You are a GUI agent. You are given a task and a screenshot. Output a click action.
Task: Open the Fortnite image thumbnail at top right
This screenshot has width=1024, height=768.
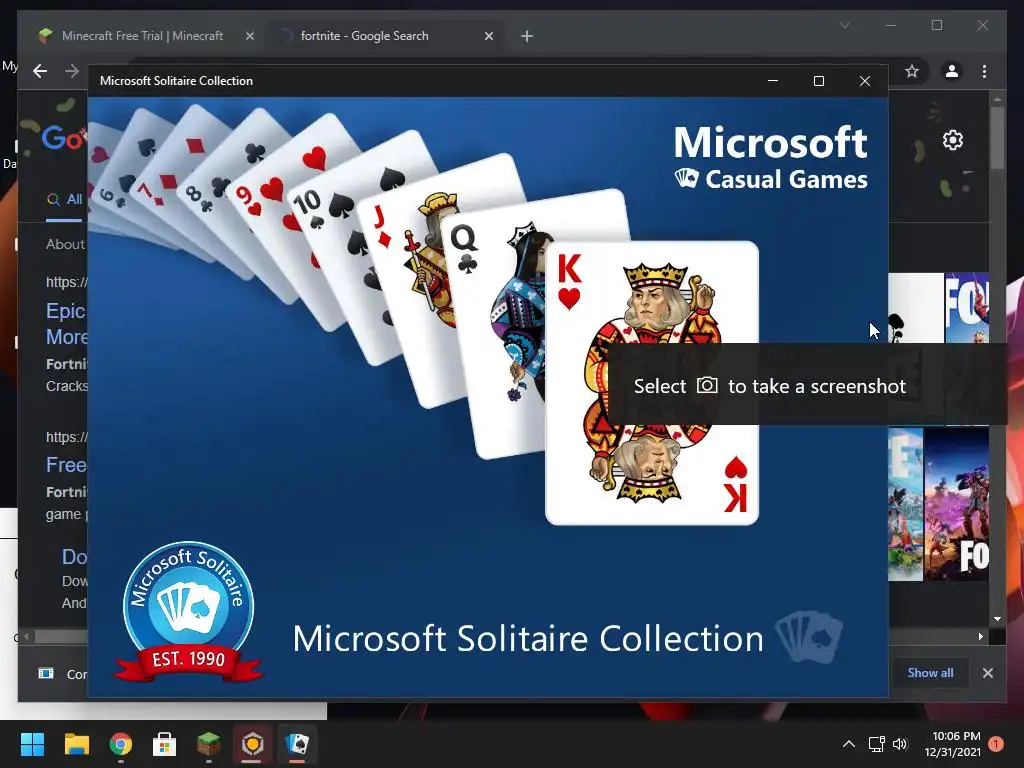click(x=967, y=308)
